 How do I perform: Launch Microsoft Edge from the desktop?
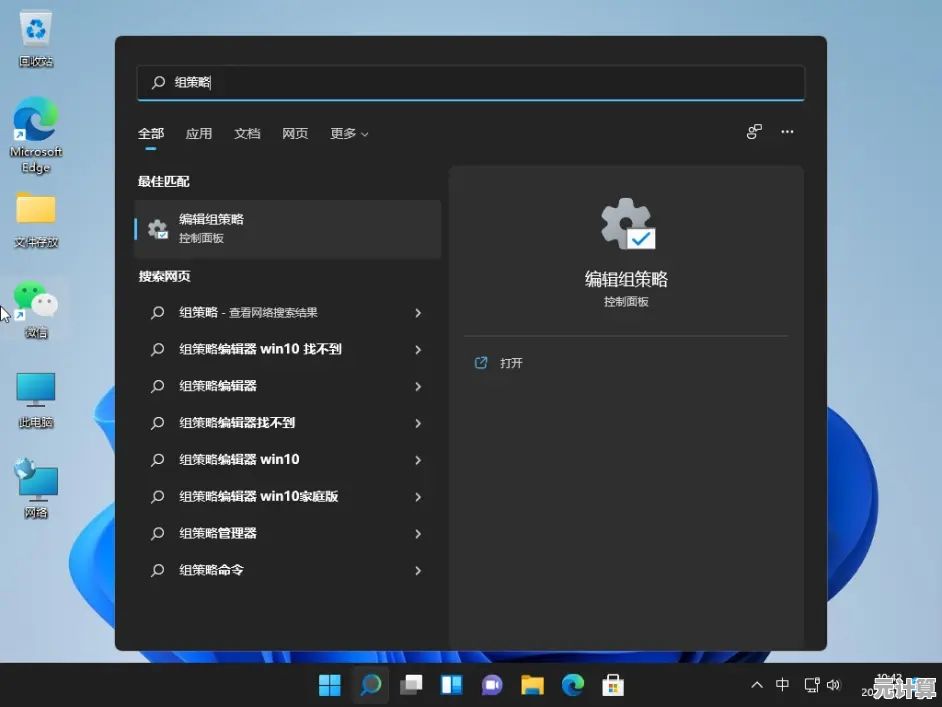pos(36,135)
